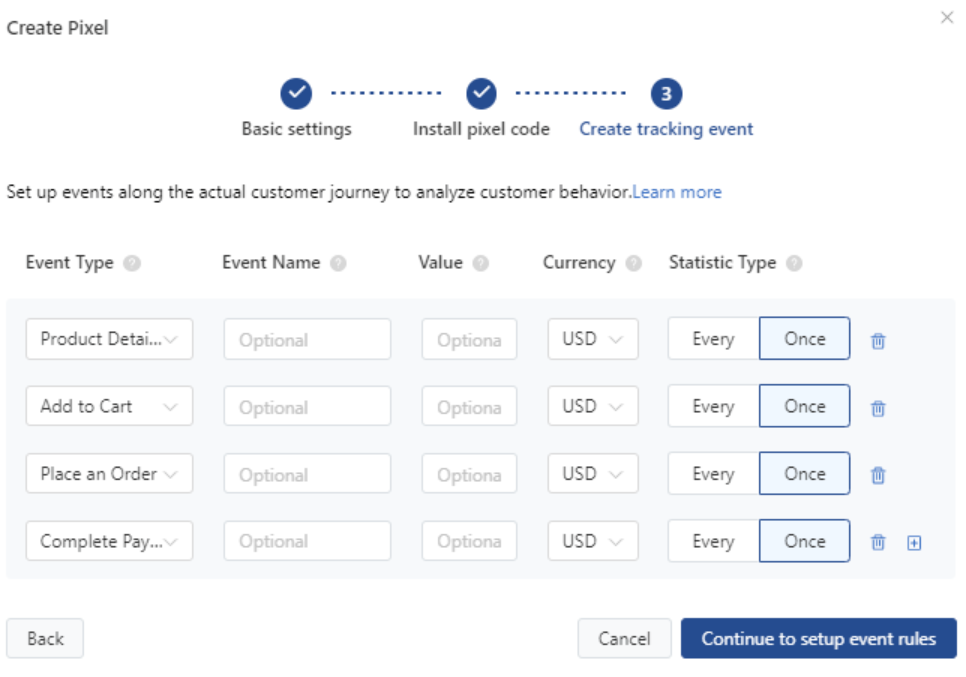Add a new event row with plus icon
The image size is (966, 677).
pos(914,543)
